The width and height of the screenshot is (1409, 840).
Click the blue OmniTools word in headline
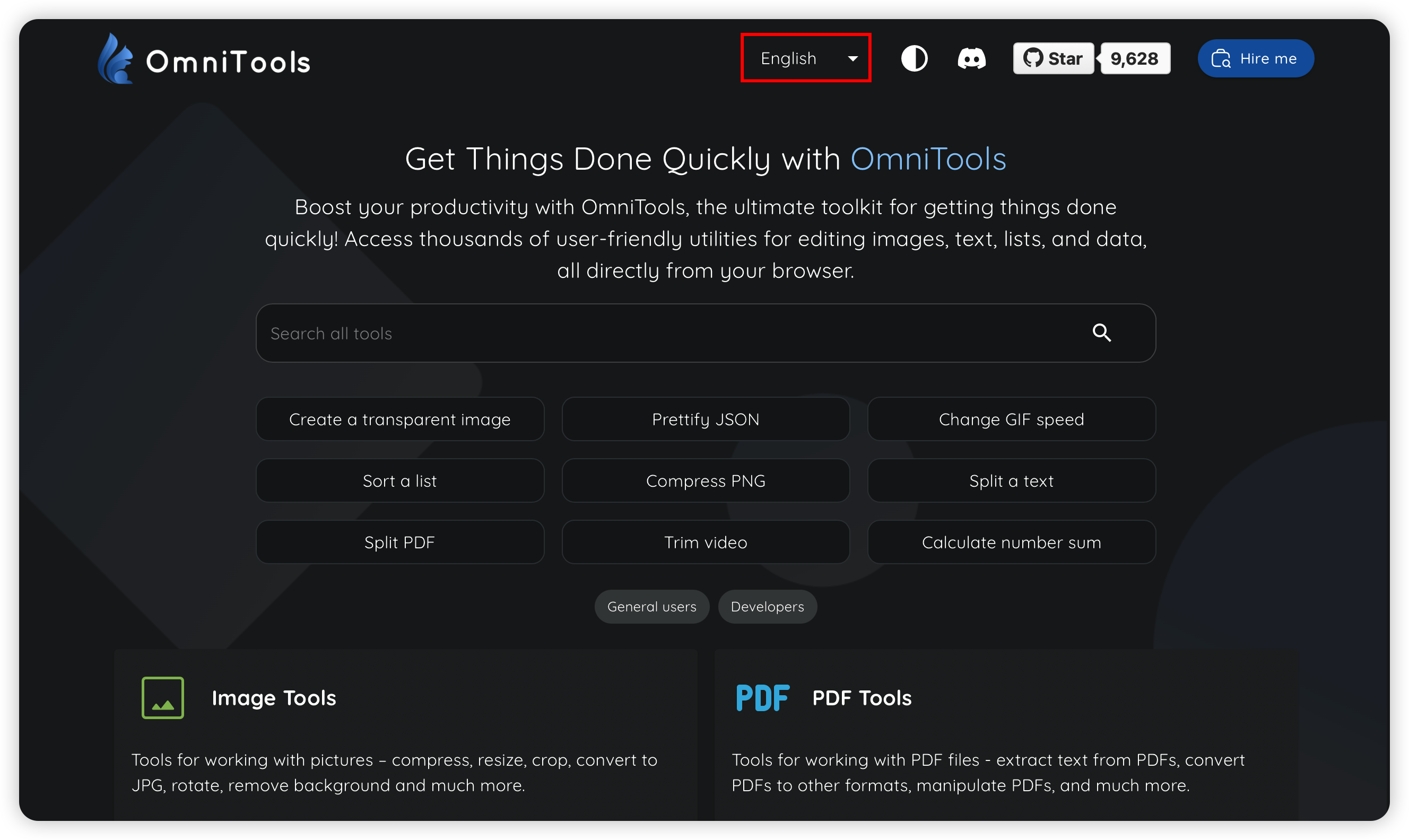tap(928, 159)
